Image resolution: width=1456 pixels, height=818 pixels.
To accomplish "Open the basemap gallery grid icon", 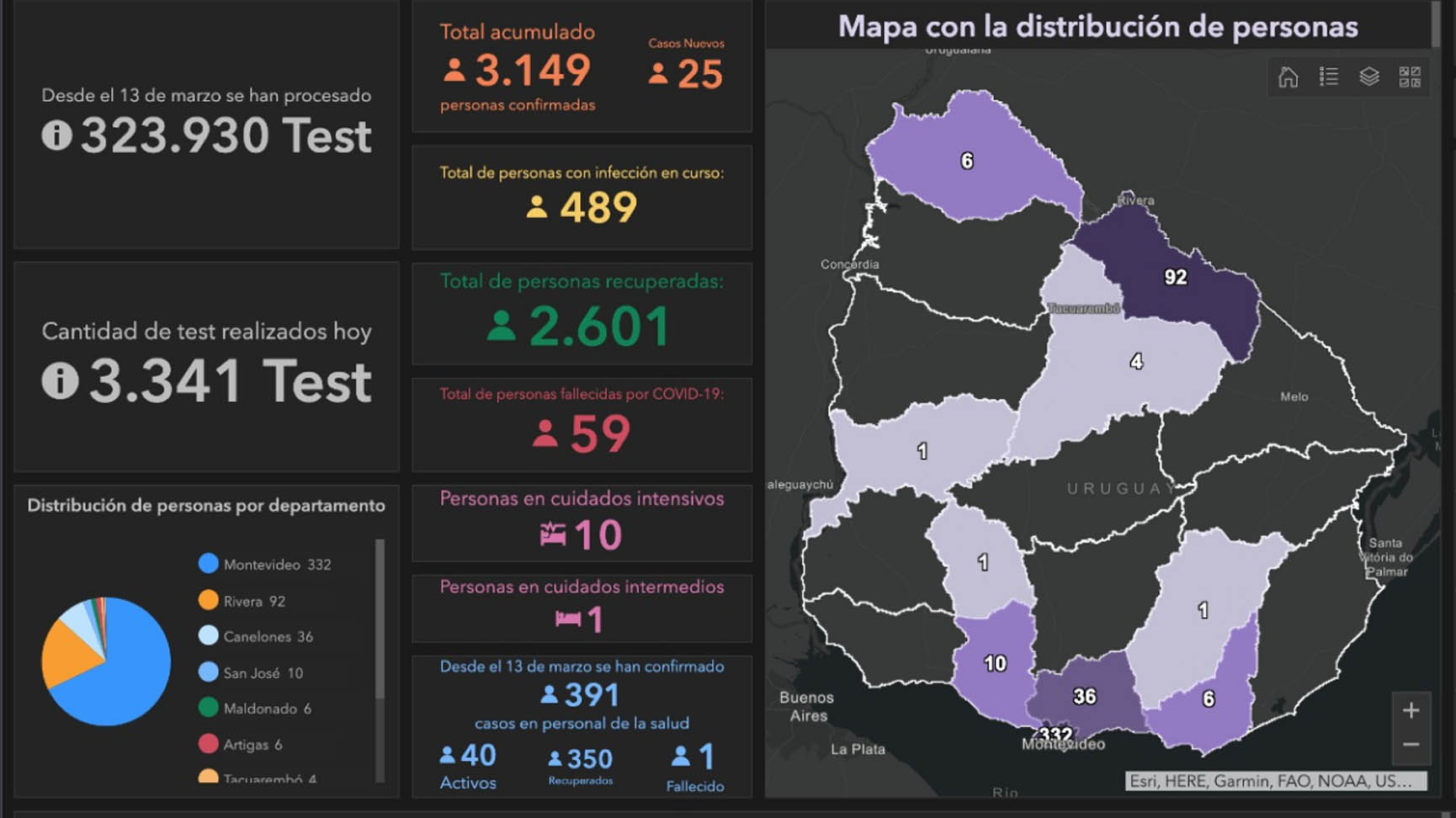I will tap(1410, 77).
